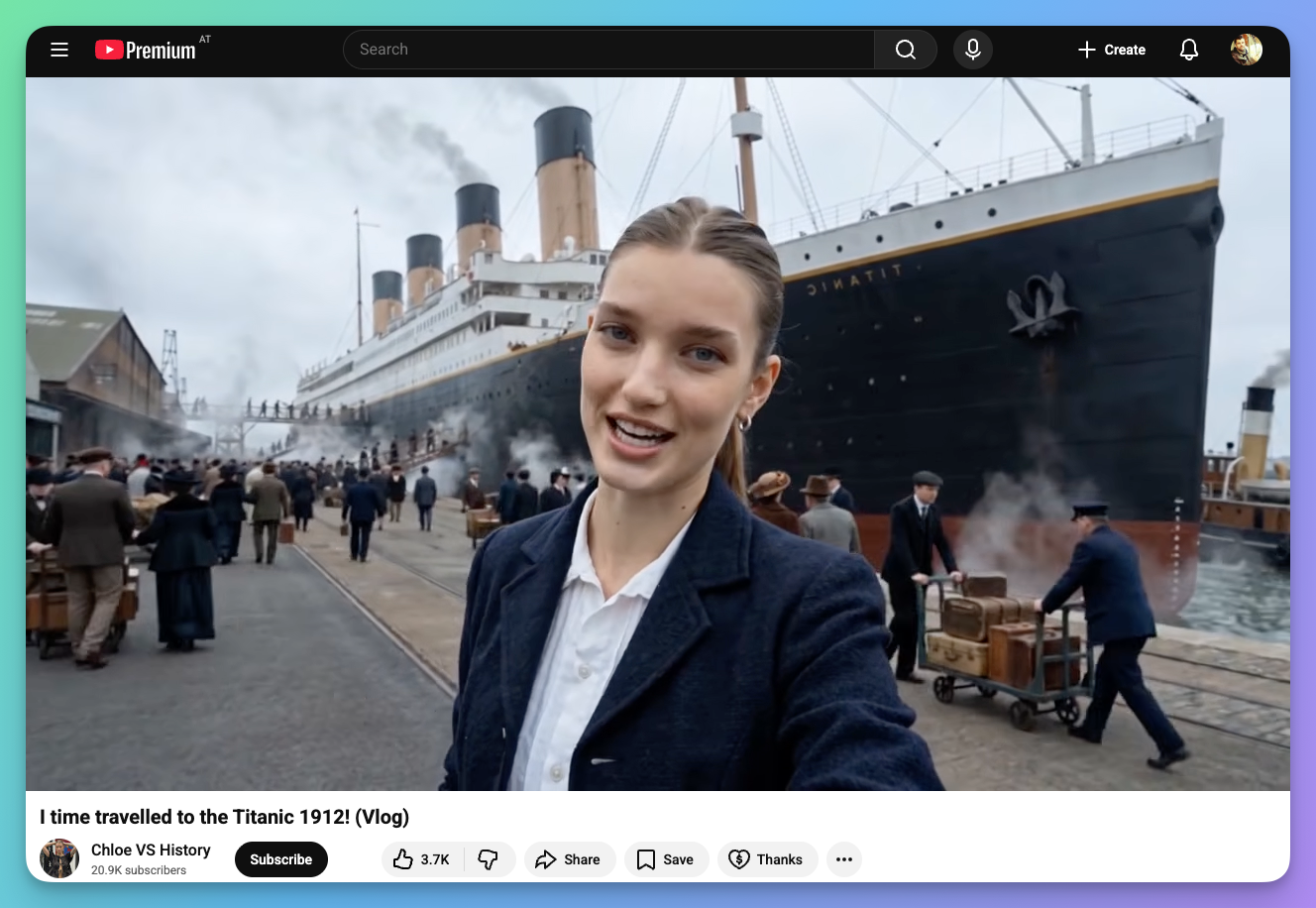Open the Chloe VS History channel name
The height and width of the screenshot is (908, 1316).
(x=151, y=850)
